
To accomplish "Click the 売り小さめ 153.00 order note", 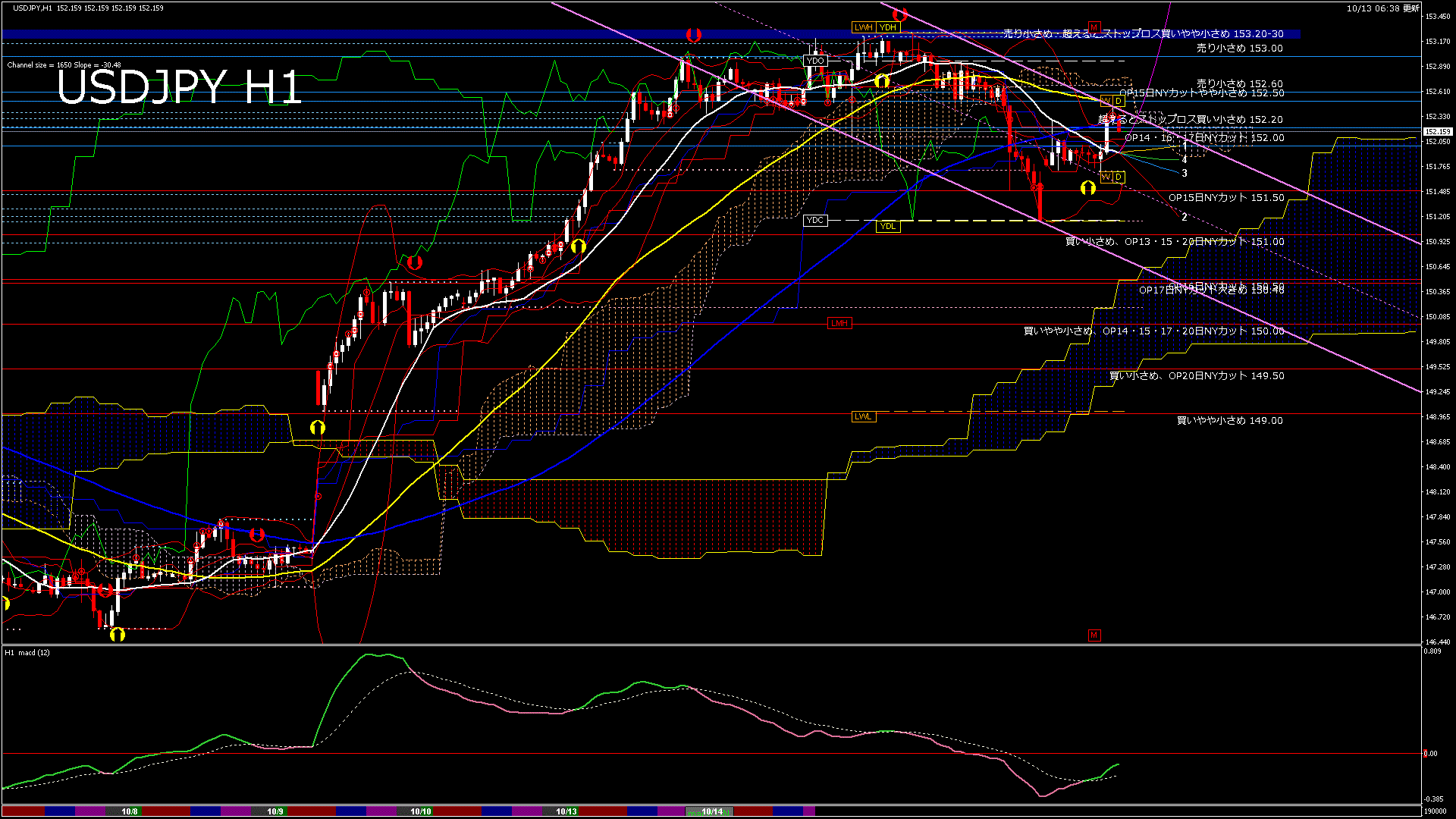I will [x=1239, y=48].
